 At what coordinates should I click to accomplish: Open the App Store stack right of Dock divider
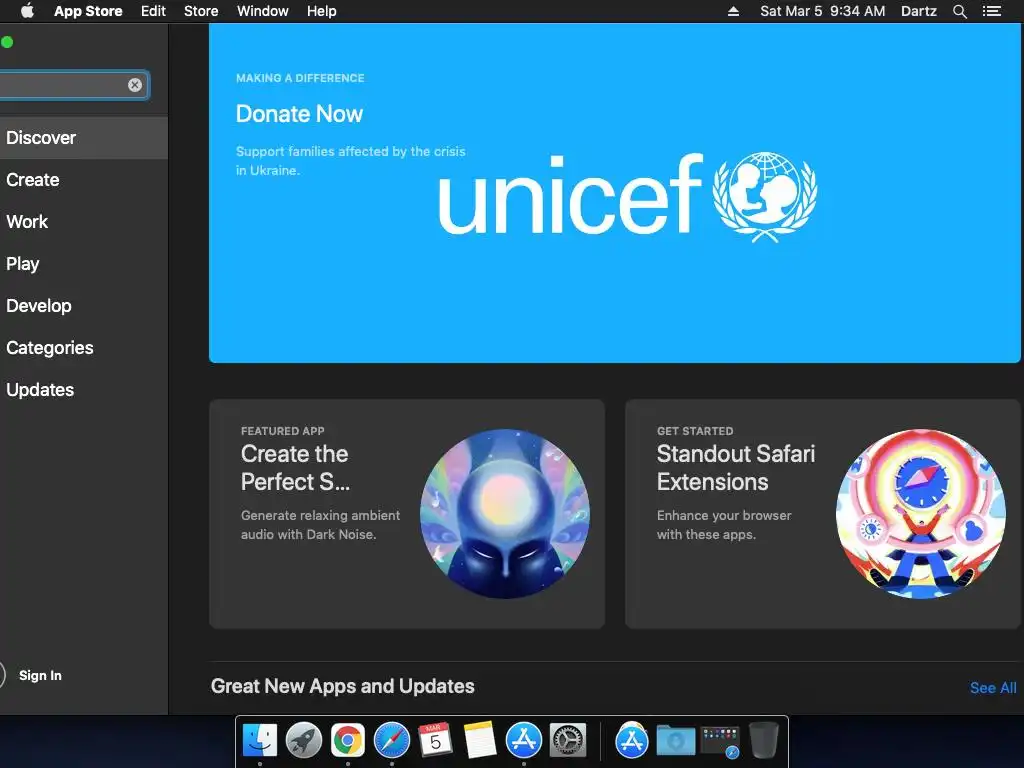point(632,740)
